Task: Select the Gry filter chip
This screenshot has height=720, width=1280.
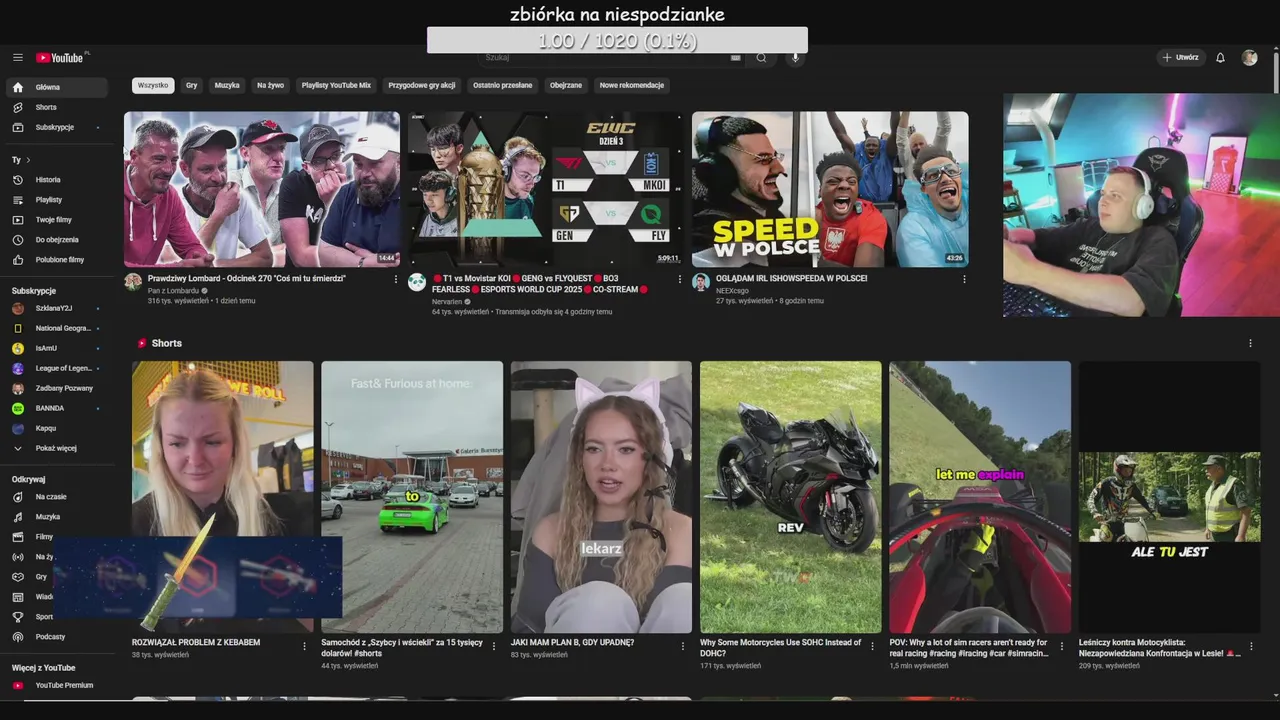Action: (191, 85)
